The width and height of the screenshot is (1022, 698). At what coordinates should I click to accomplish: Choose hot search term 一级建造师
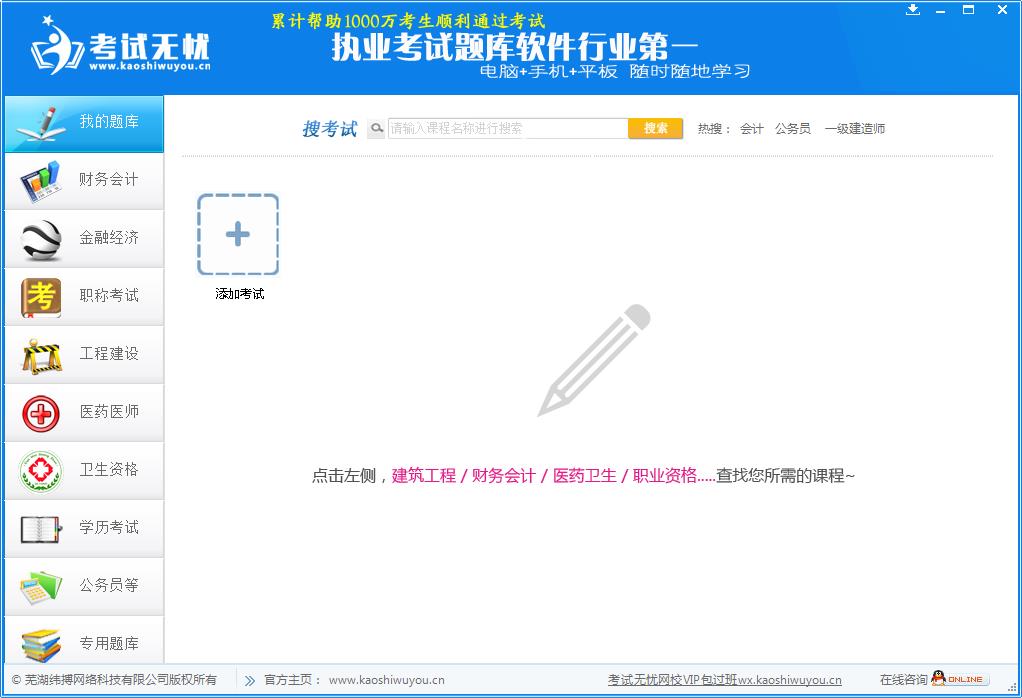coord(854,129)
